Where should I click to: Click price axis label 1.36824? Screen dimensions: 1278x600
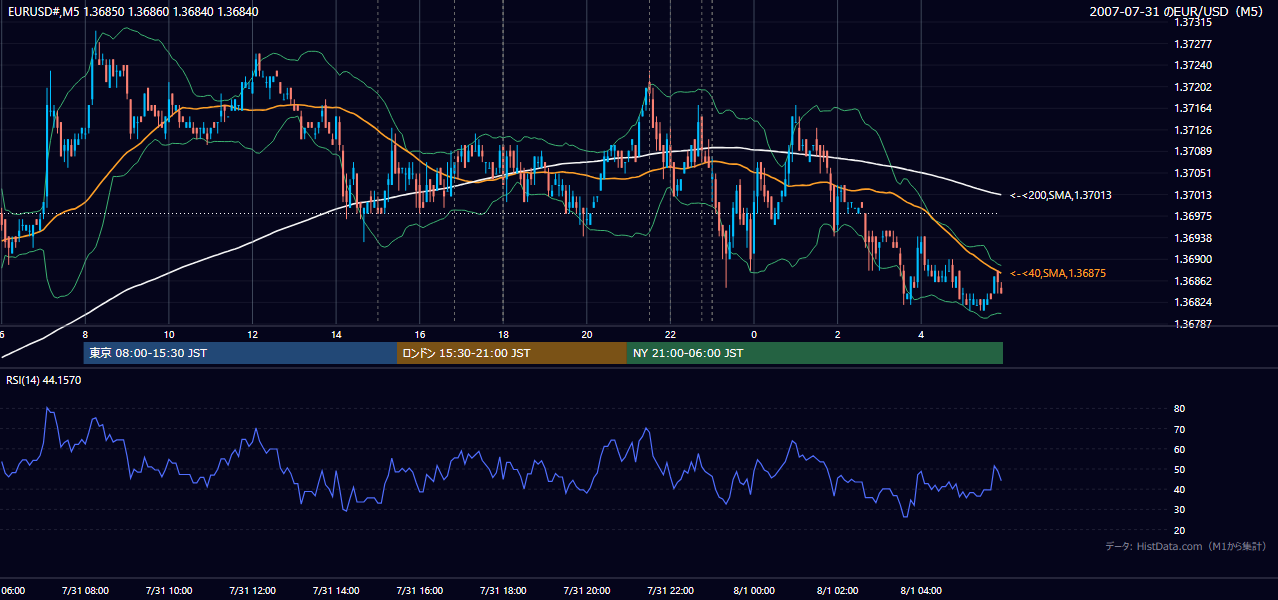[x=1193, y=302]
